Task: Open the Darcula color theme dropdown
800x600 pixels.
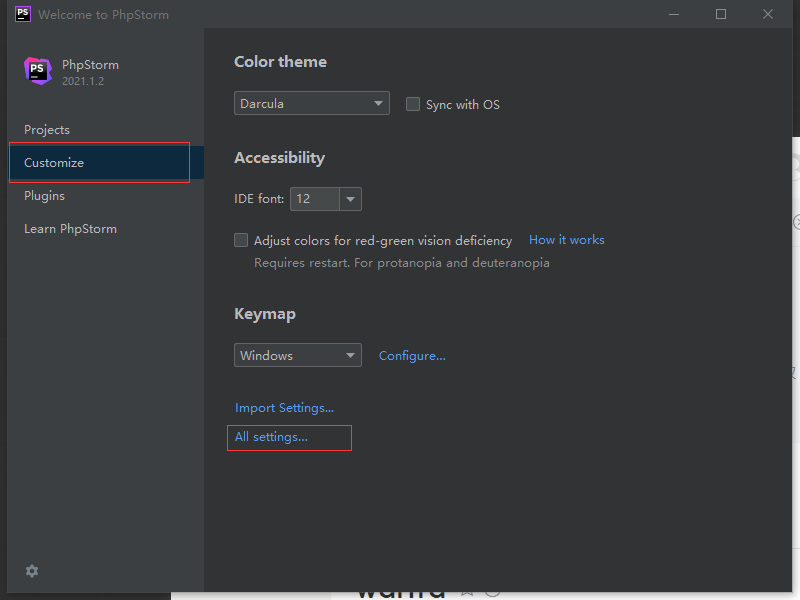Action: point(312,103)
